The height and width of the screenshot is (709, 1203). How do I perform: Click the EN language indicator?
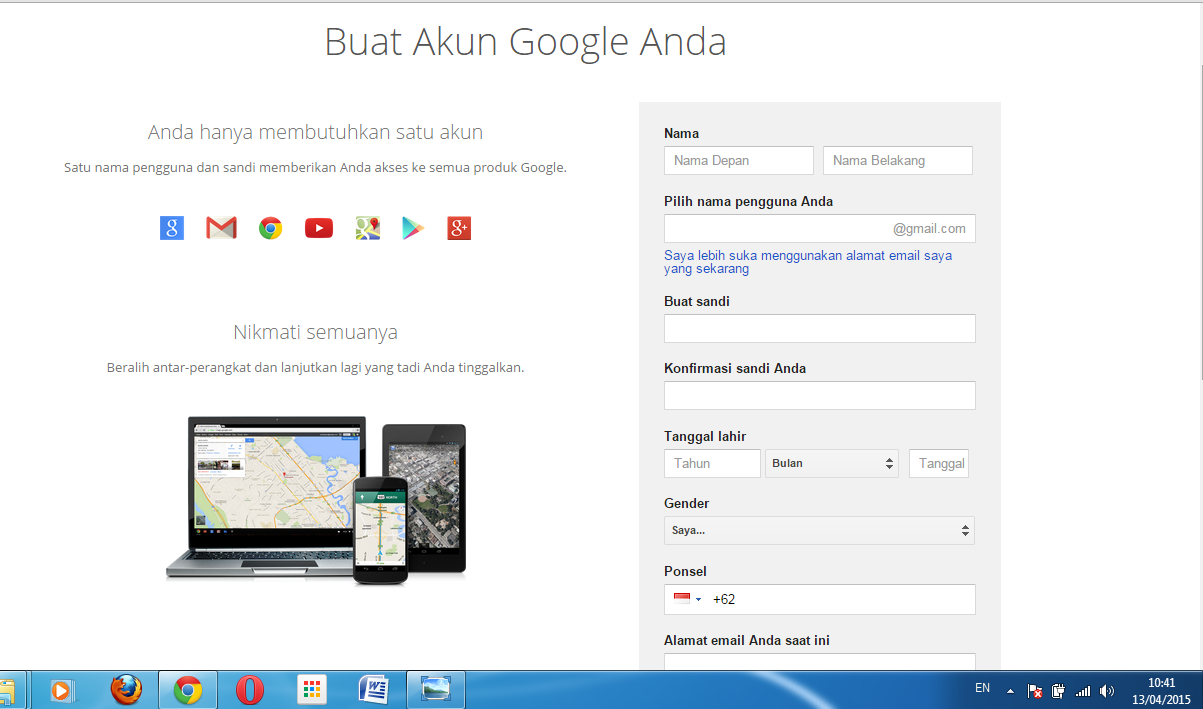pyautogui.click(x=982, y=689)
